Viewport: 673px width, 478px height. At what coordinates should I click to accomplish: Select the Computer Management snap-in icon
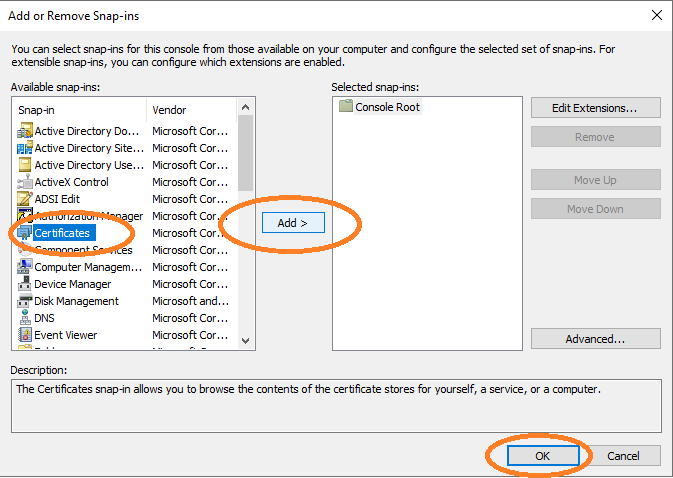click(25, 267)
